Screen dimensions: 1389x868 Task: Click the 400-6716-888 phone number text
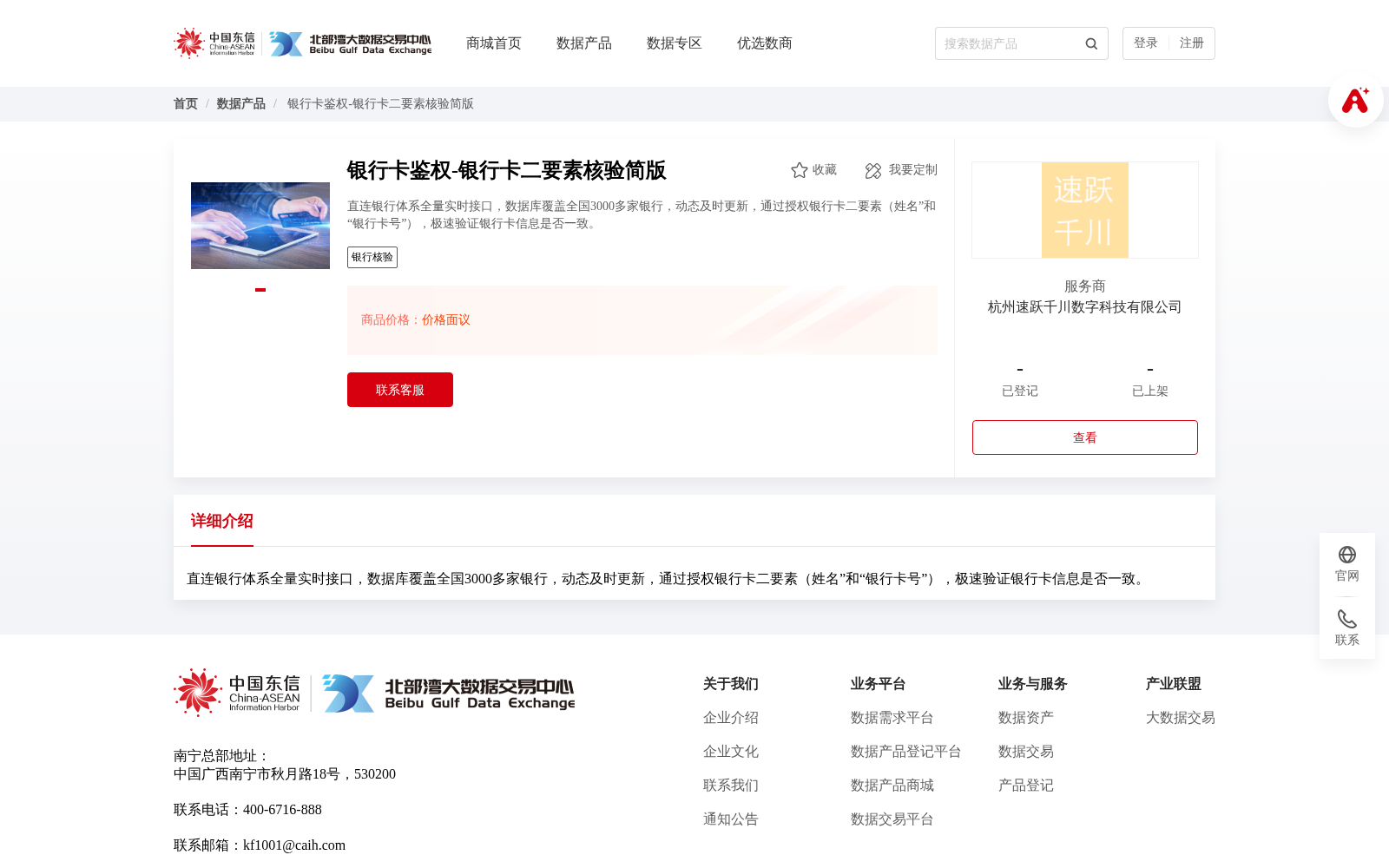pos(282,810)
